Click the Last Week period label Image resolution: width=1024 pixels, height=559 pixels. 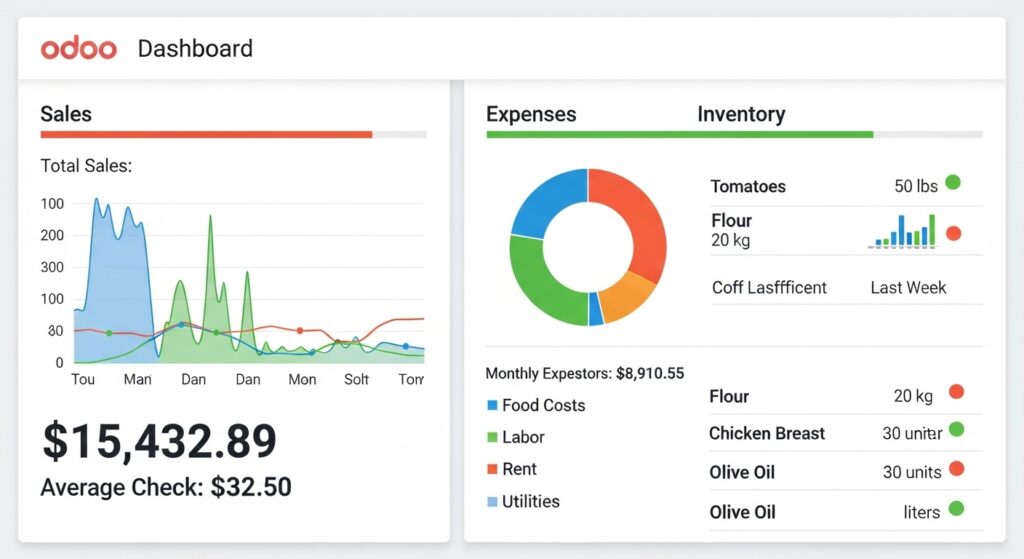coord(908,287)
